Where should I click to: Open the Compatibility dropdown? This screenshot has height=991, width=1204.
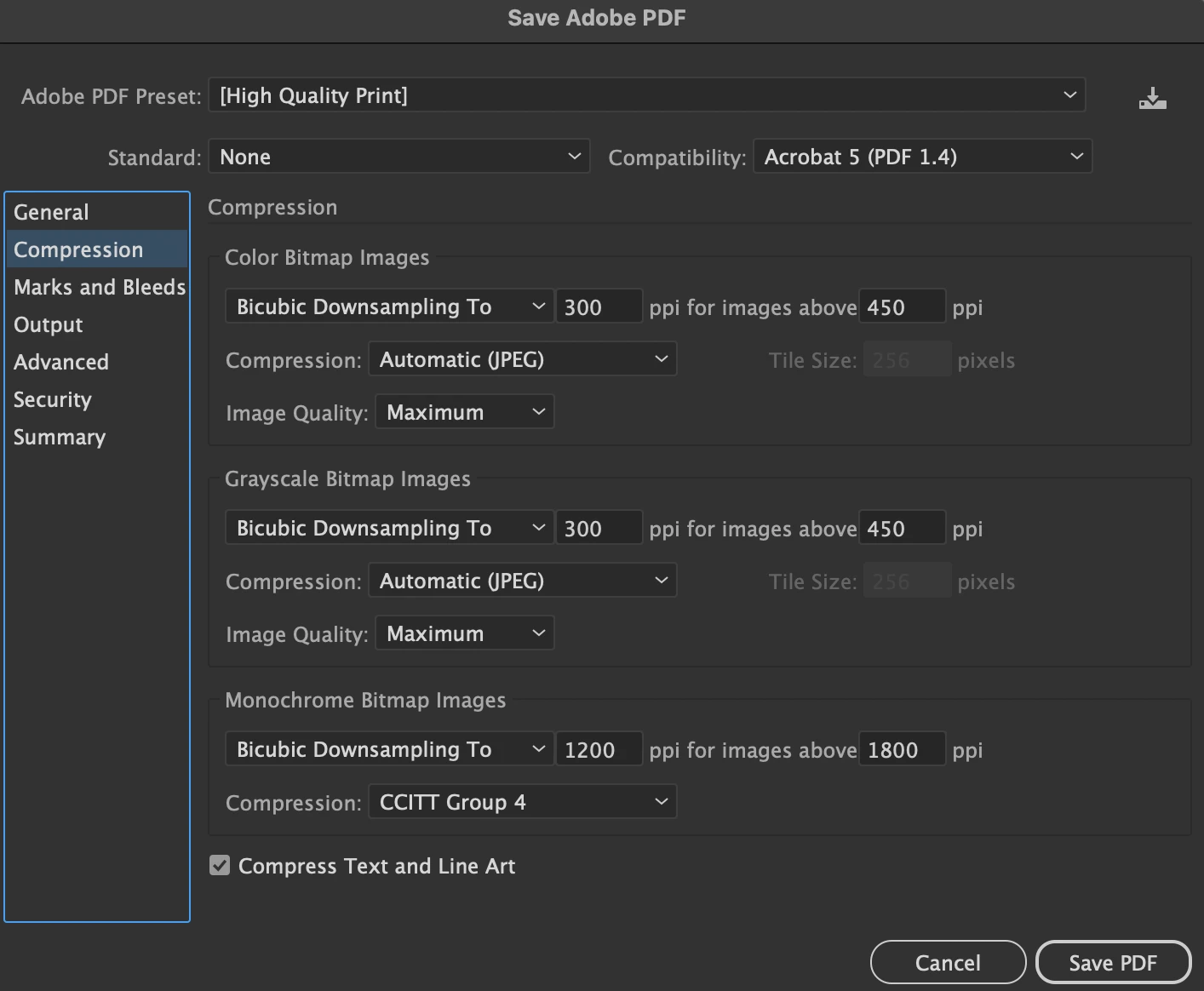click(923, 157)
